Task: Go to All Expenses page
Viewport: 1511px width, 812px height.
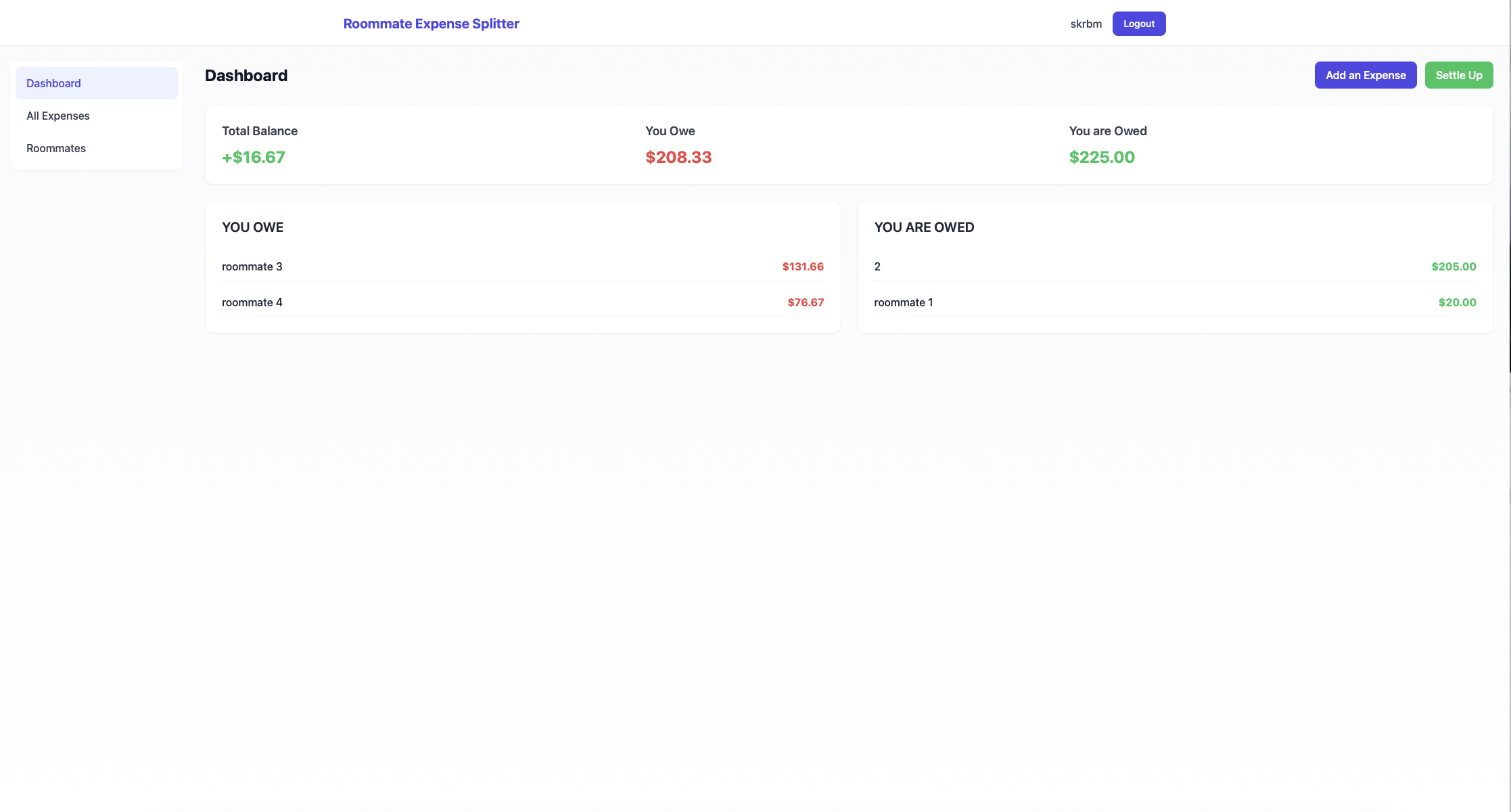Action: pos(58,116)
